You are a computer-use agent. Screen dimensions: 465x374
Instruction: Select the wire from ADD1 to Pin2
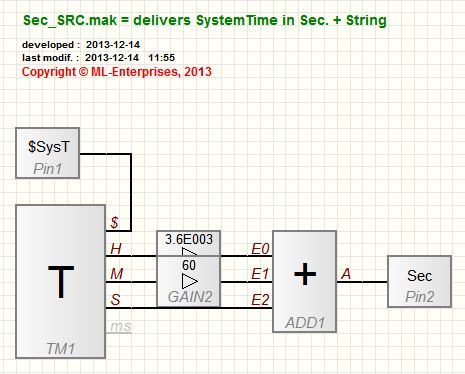click(x=362, y=282)
